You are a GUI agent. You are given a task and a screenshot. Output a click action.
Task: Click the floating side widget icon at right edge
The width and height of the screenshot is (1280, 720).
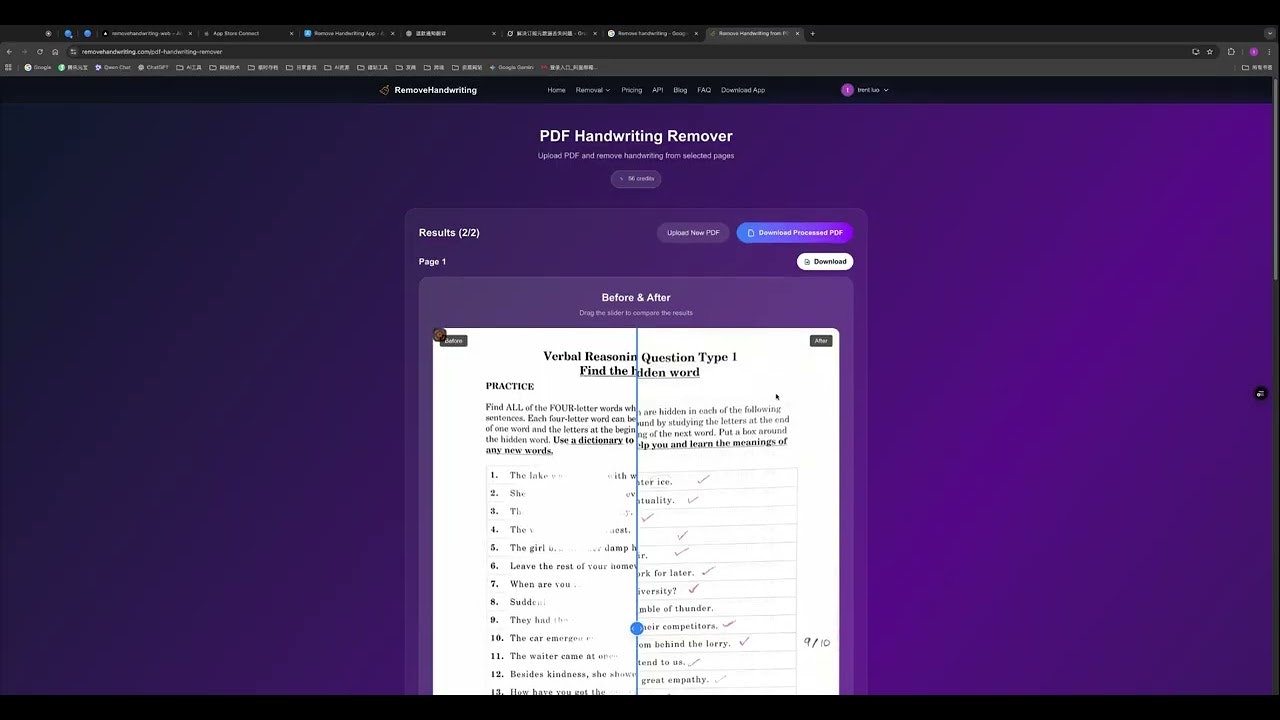coord(1261,394)
